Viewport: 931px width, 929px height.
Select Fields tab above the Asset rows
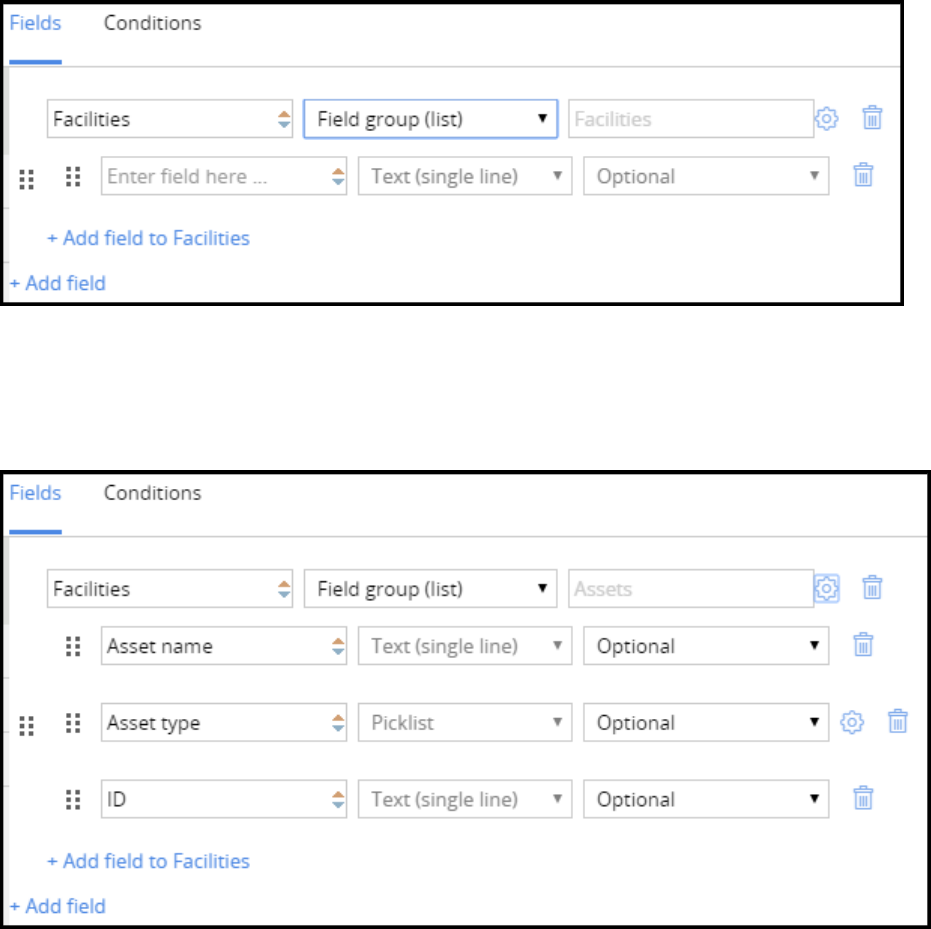[x=35, y=493]
